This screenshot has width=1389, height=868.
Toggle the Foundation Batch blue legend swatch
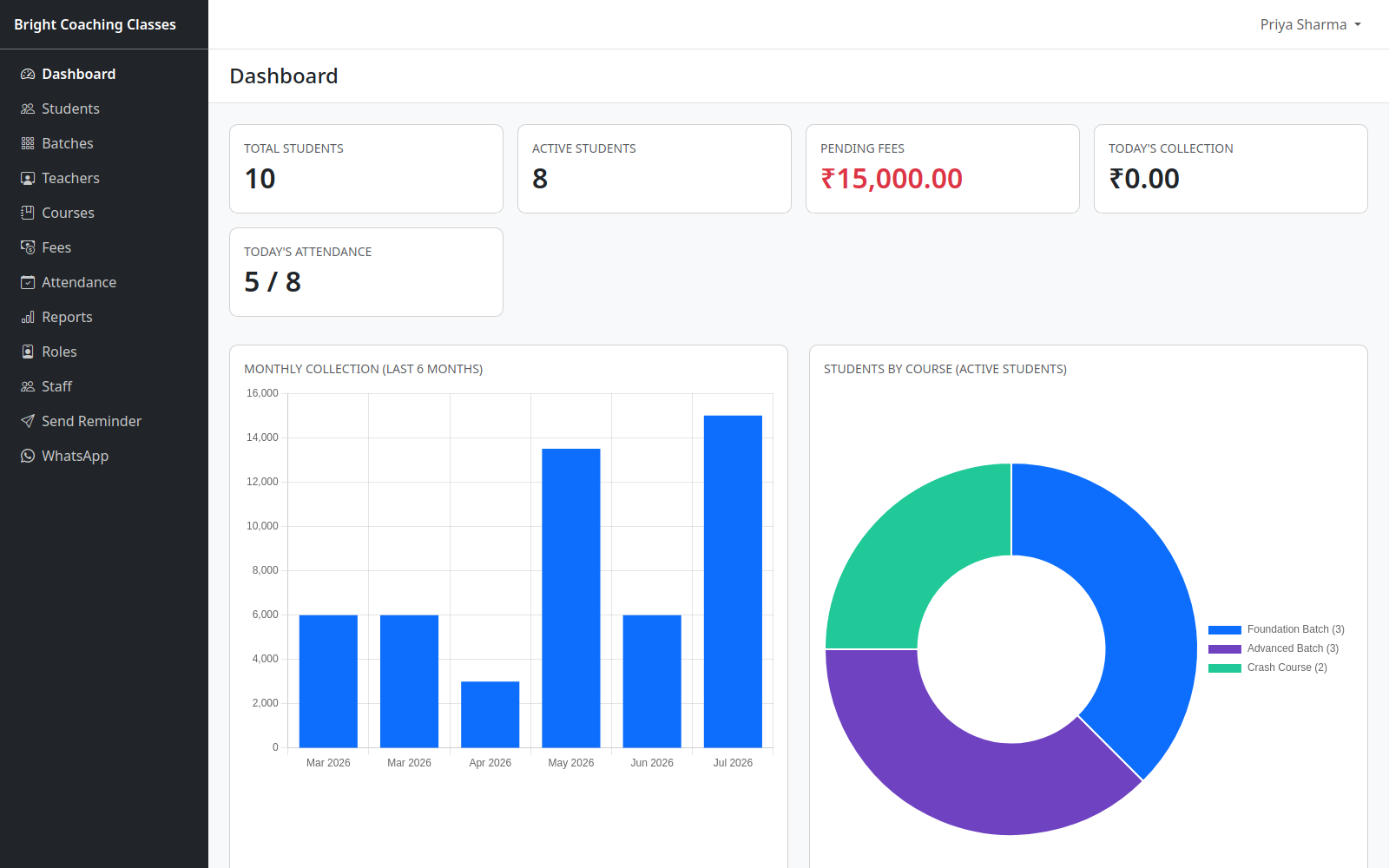click(1224, 629)
